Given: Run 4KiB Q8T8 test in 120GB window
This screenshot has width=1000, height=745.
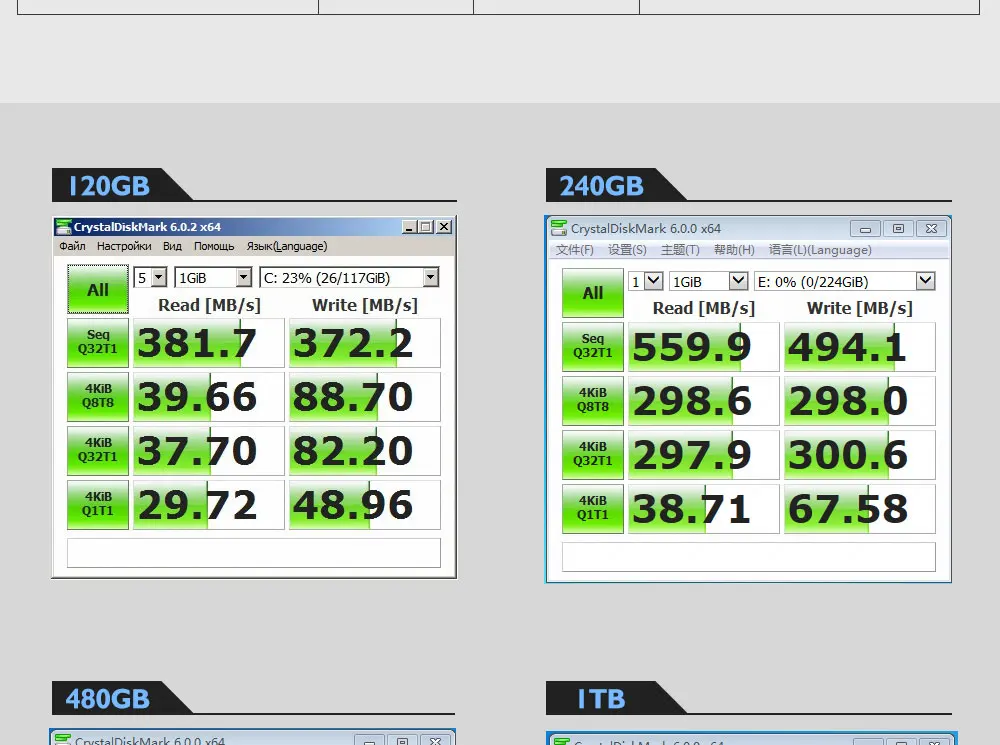Looking at the screenshot, I should 98,397.
